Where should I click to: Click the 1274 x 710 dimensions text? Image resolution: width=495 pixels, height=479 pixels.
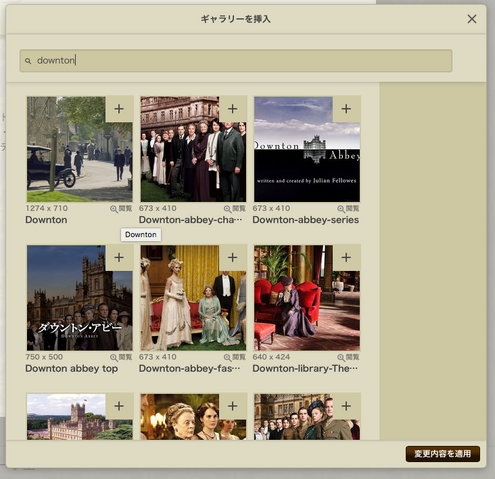pyautogui.click(x=47, y=208)
